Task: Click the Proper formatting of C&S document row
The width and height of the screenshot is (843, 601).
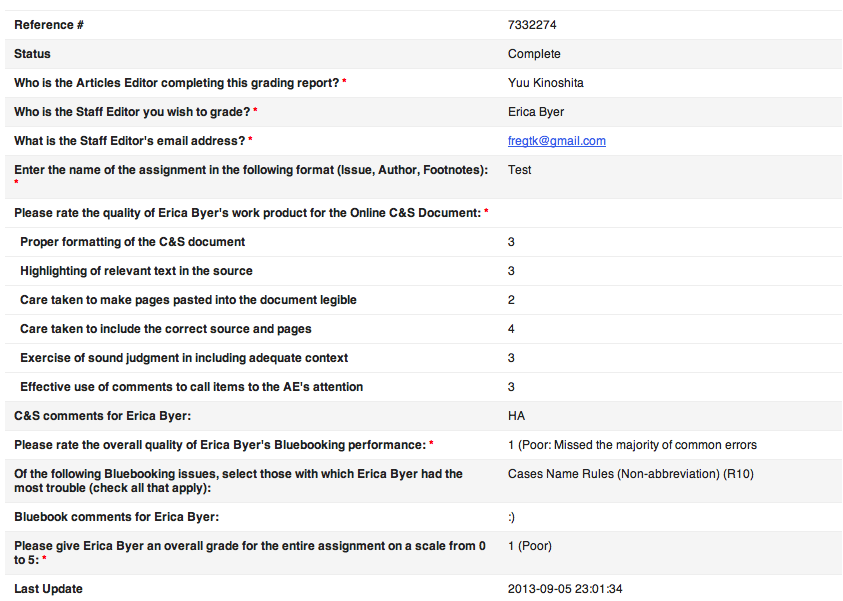Action: 423,242
